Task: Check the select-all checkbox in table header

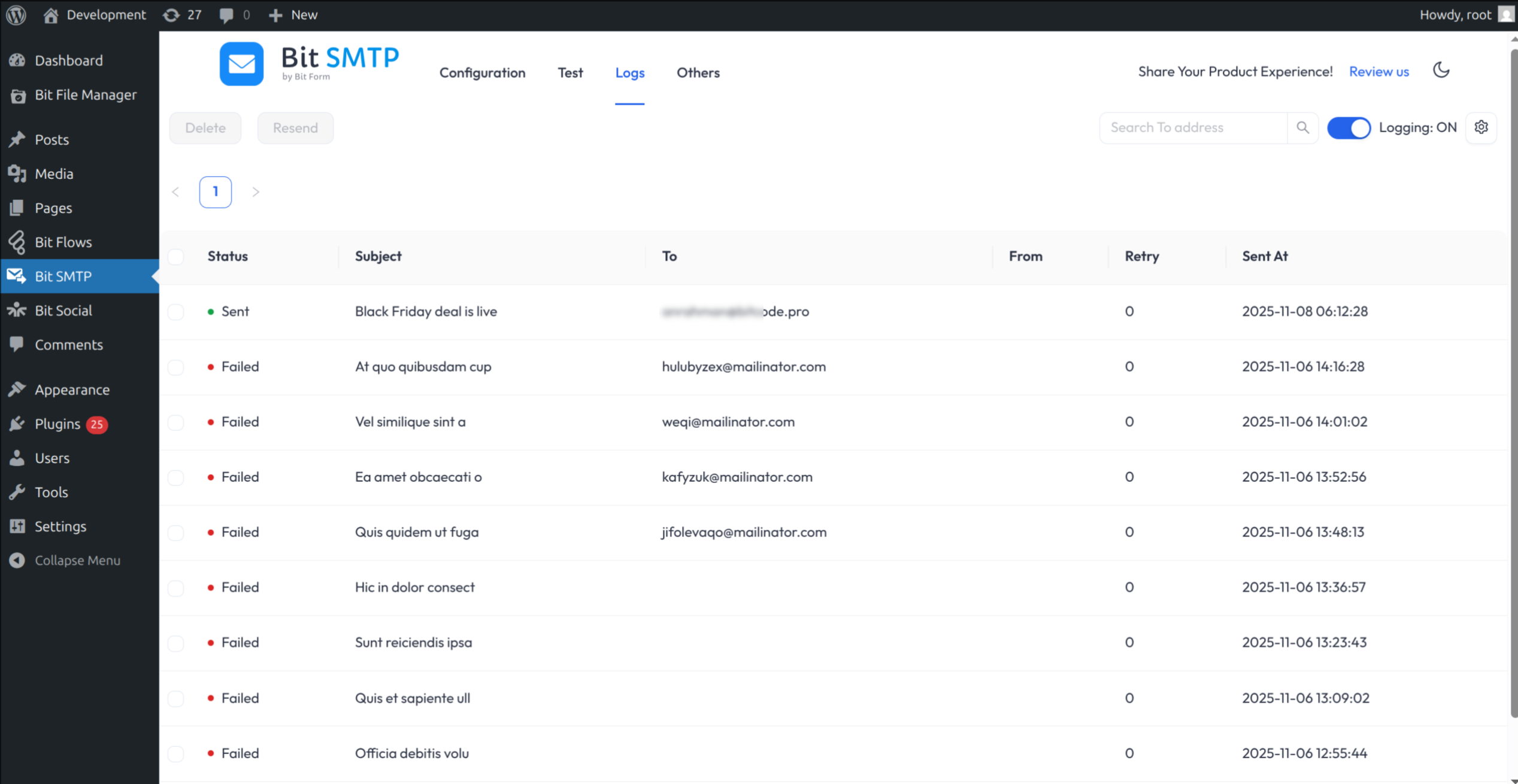Action: pyautogui.click(x=175, y=257)
